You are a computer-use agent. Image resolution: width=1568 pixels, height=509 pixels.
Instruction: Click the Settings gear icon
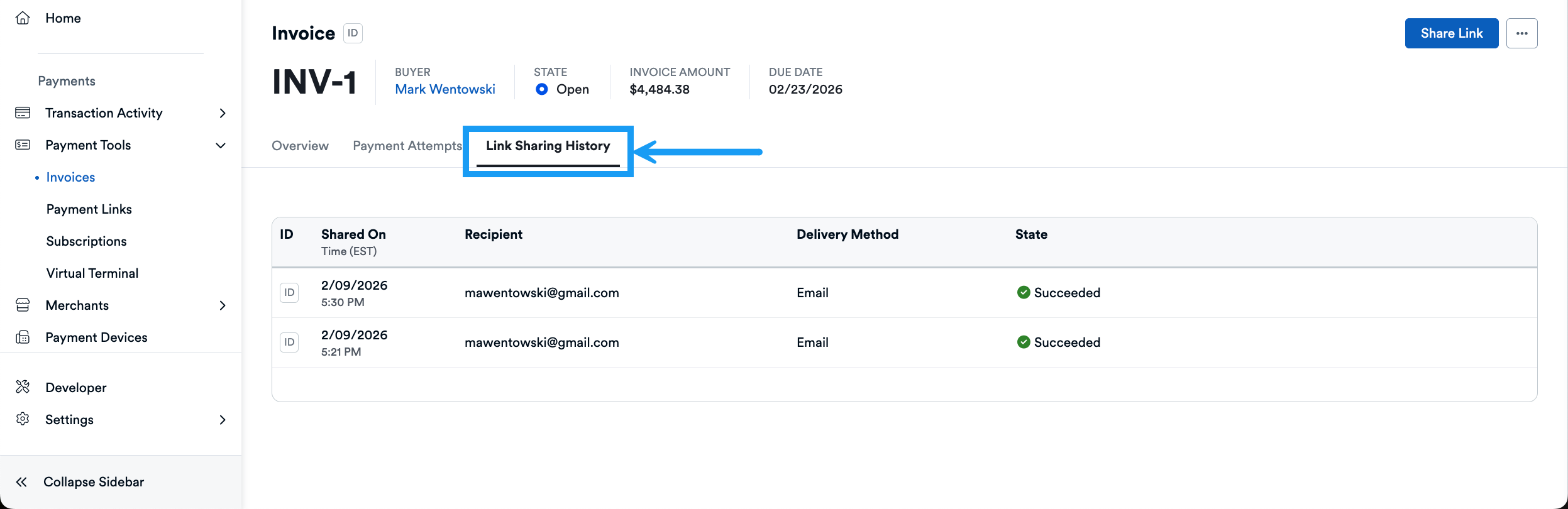(x=23, y=419)
